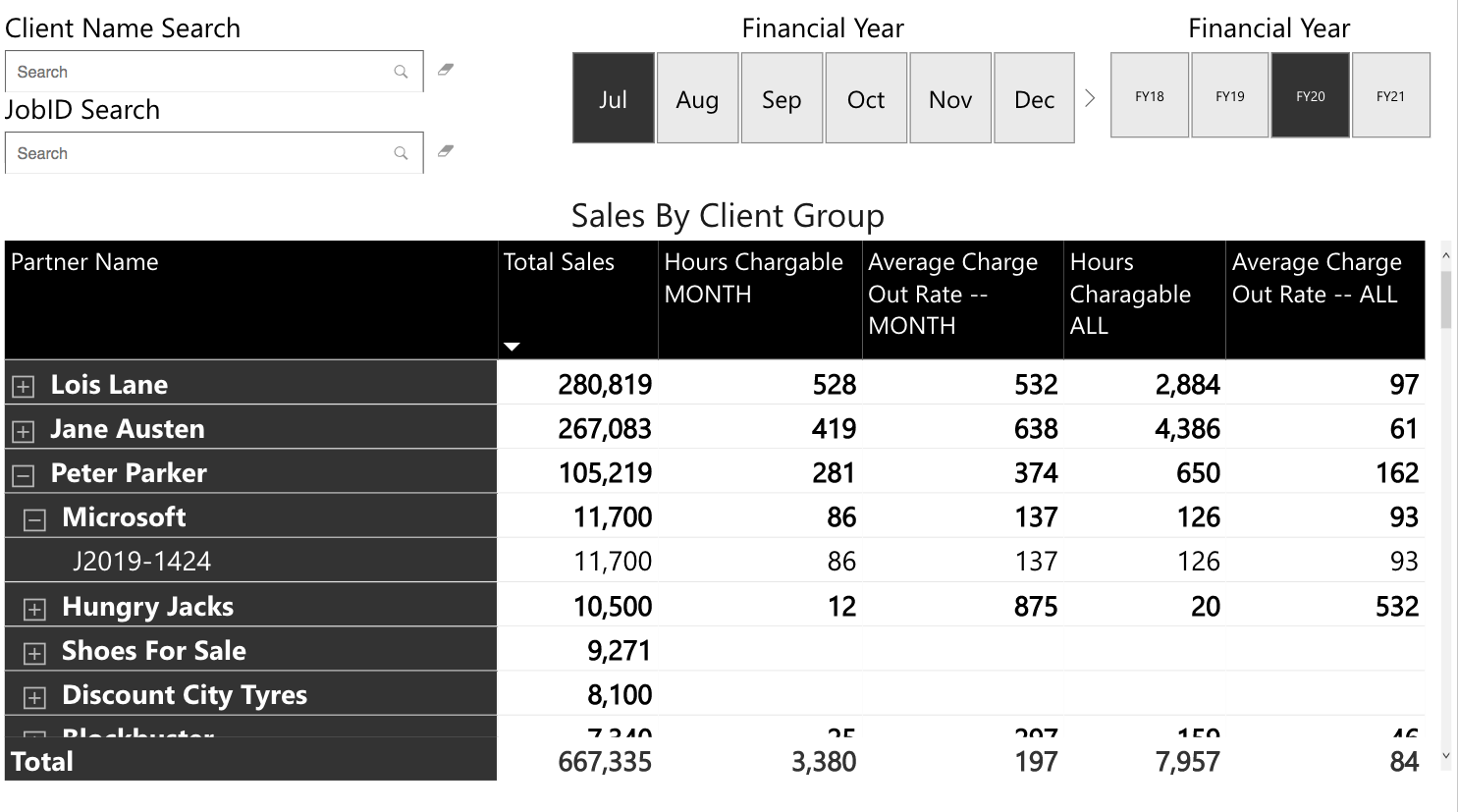Toggle the FY21 financial year slicer
The height and width of the screenshot is (812, 1458).
[x=1390, y=96]
